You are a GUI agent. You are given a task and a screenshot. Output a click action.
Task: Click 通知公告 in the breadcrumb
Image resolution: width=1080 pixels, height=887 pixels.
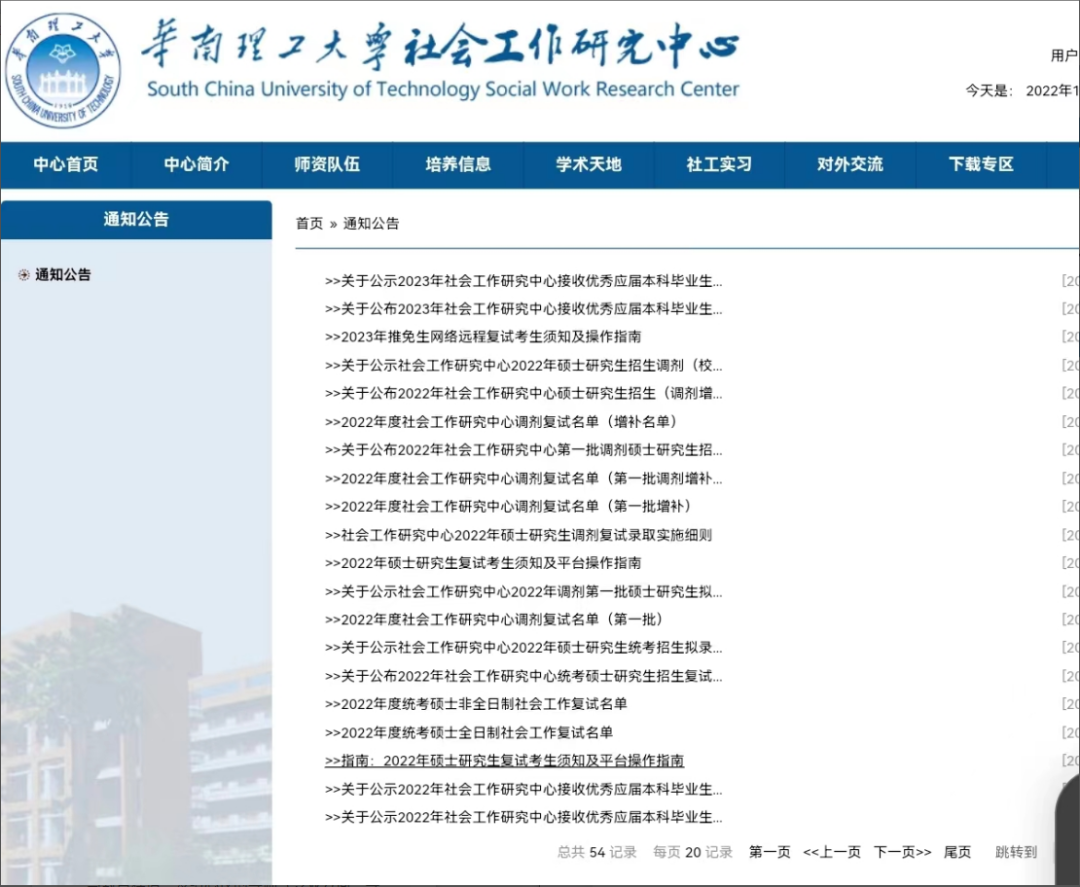pos(371,223)
